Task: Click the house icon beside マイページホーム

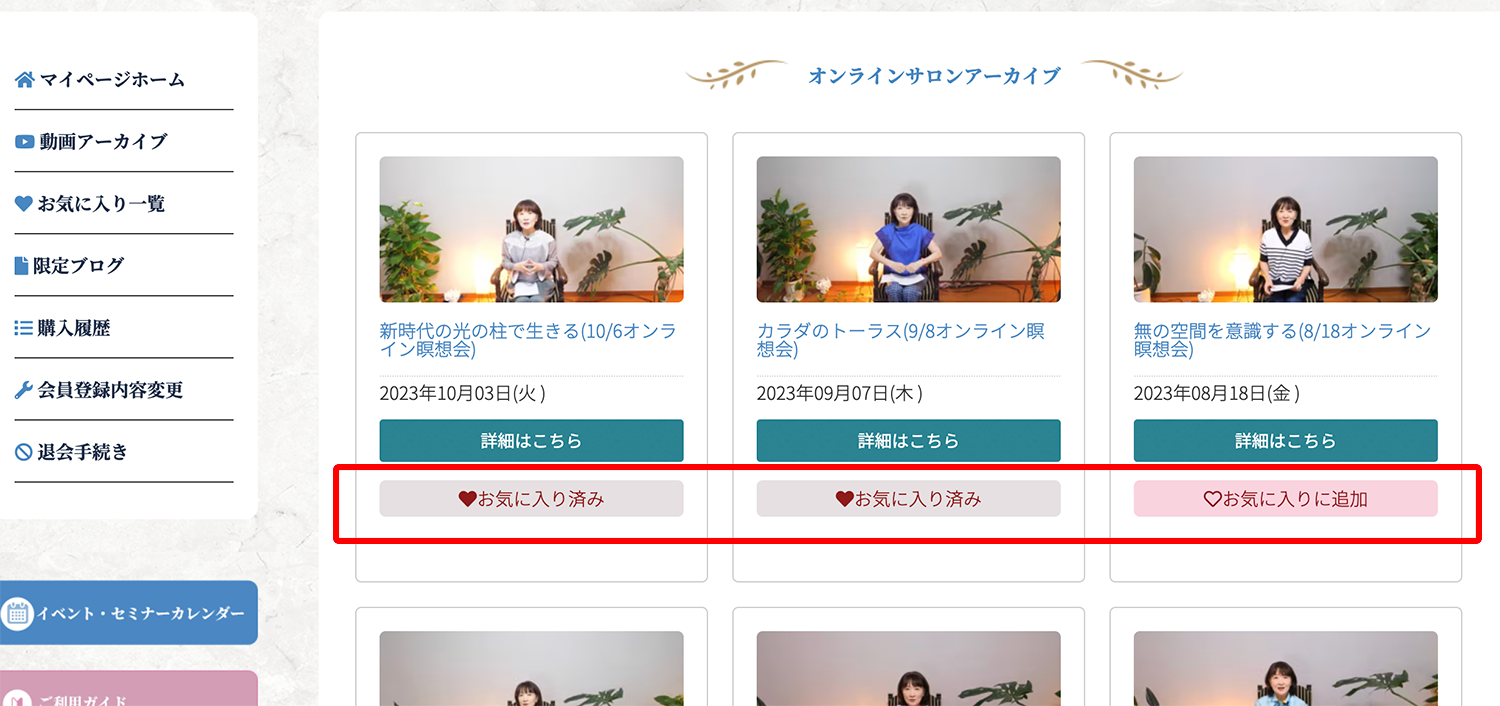Action: (25, 79)
